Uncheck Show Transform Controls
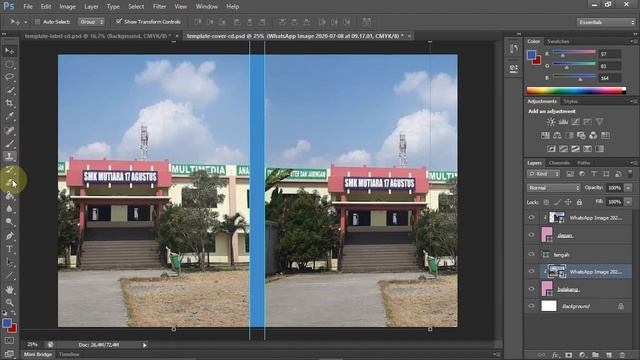640x360 pixels. pos(119,22)
